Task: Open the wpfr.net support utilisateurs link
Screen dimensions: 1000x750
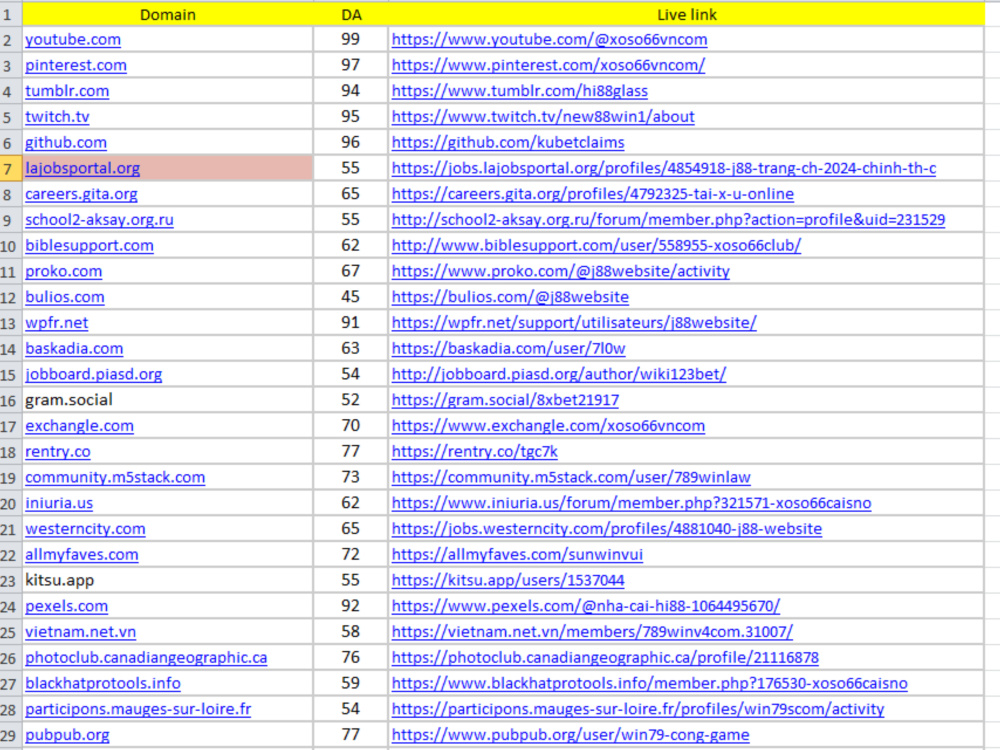Action: (x=574, y=323)
